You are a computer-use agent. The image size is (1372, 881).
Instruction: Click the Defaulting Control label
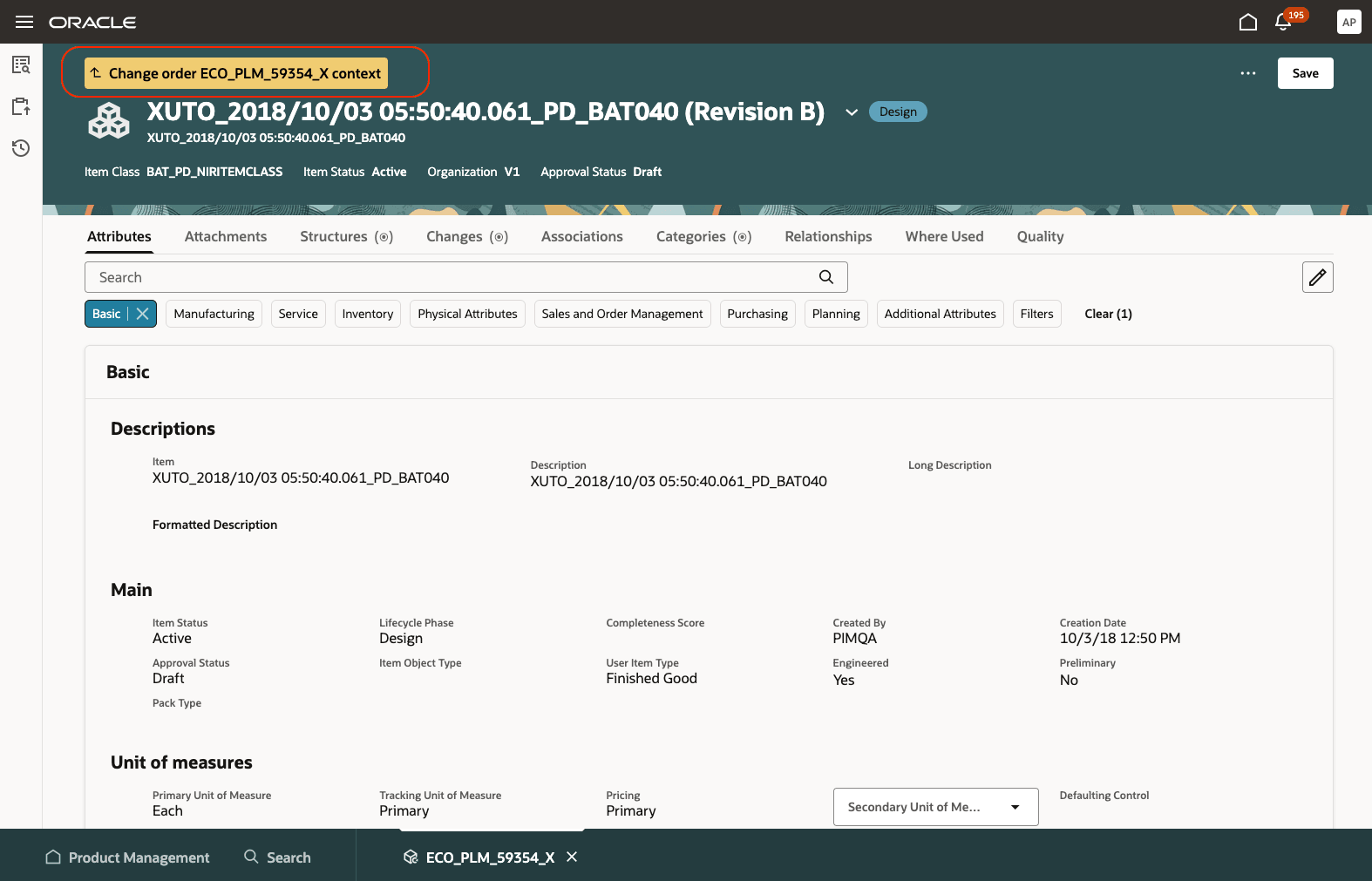coord(1104,796)
